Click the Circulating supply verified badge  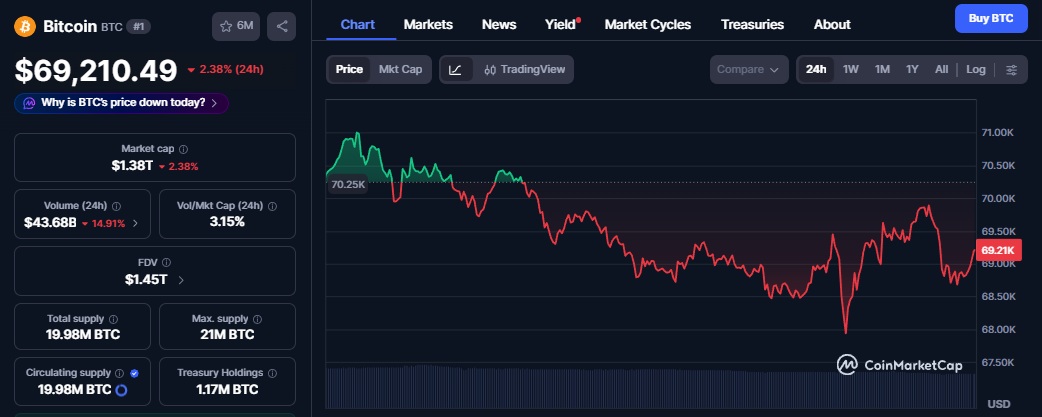point(135,373)
